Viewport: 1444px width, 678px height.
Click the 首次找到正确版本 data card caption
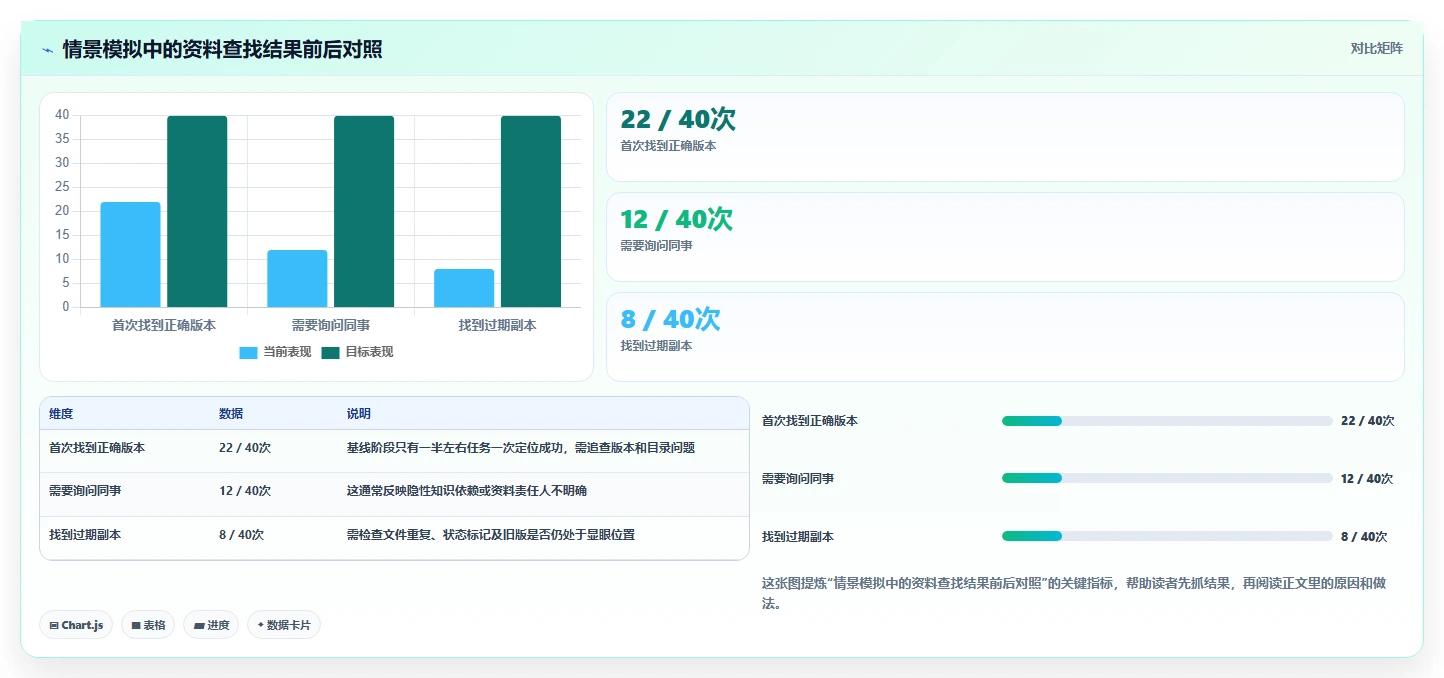[x=668, y=146]
